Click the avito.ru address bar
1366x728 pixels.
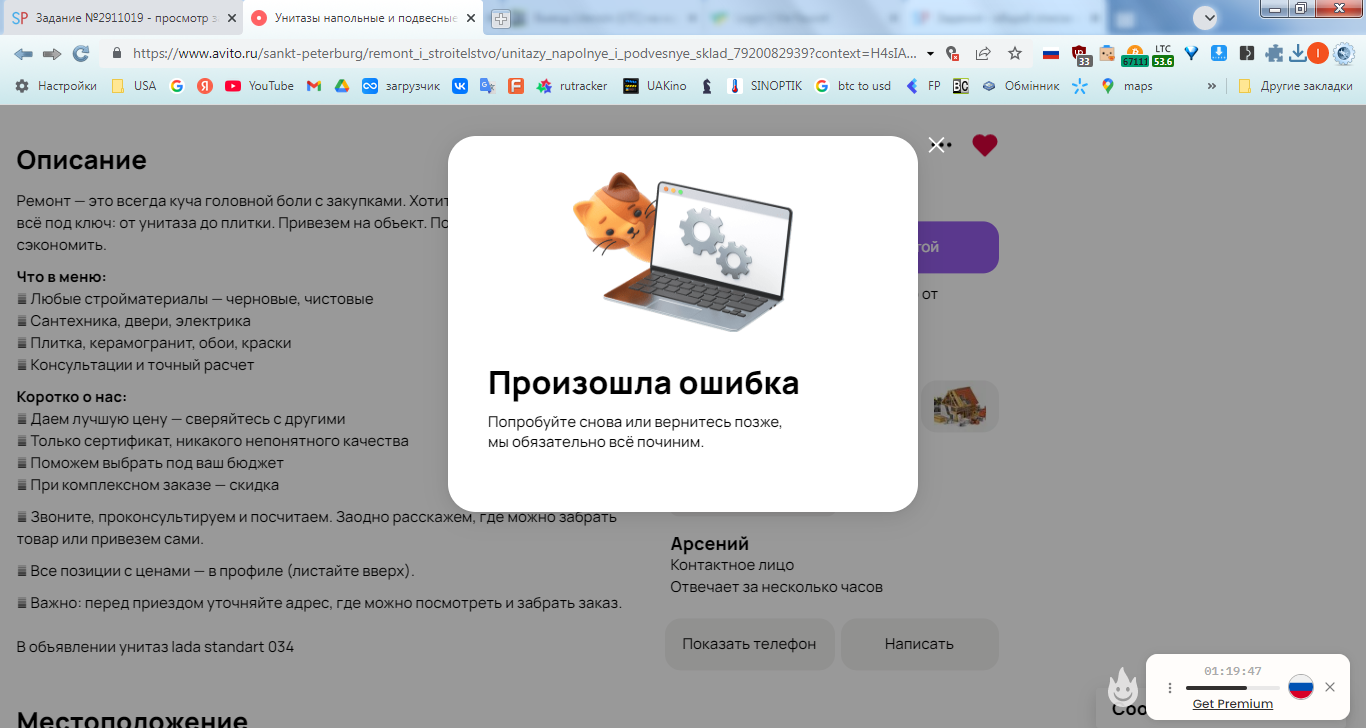click(524, 53)
